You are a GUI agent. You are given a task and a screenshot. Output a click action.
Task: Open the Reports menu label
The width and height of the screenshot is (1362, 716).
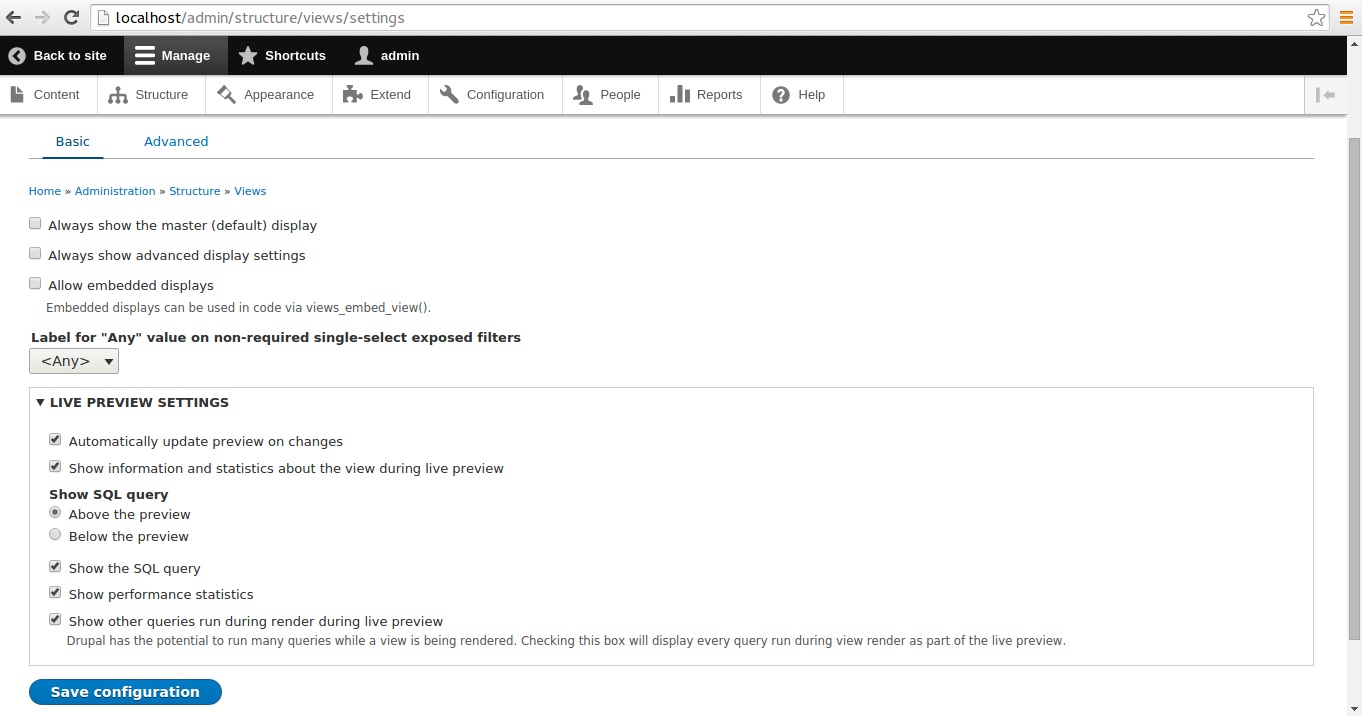point(720,95)
